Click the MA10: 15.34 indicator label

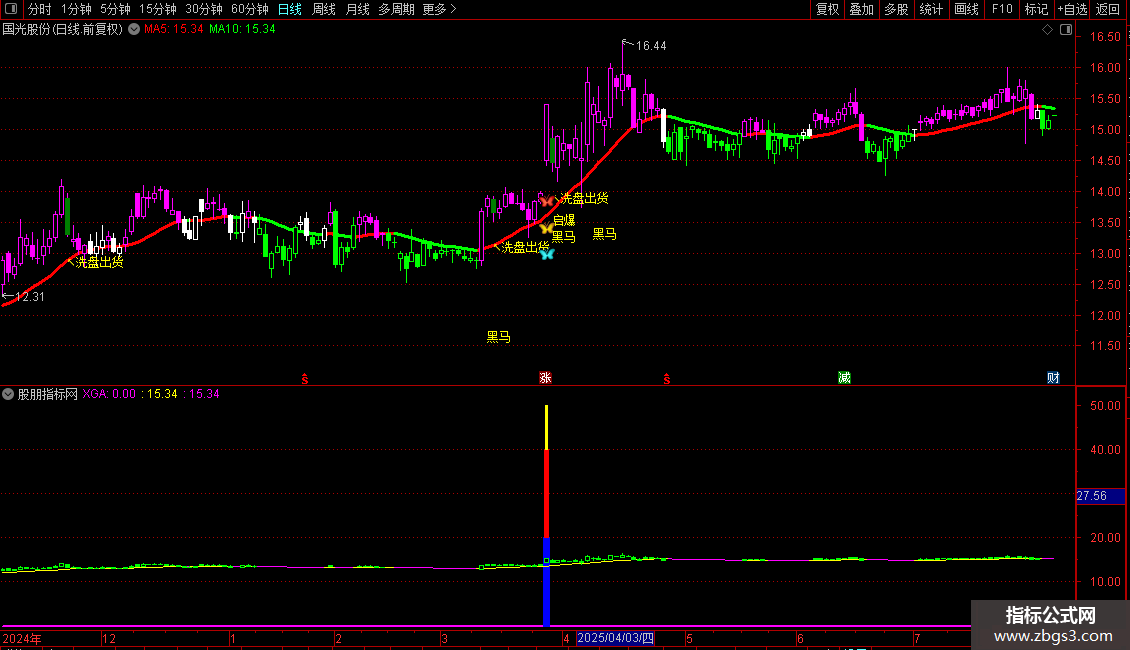(242, 29)
